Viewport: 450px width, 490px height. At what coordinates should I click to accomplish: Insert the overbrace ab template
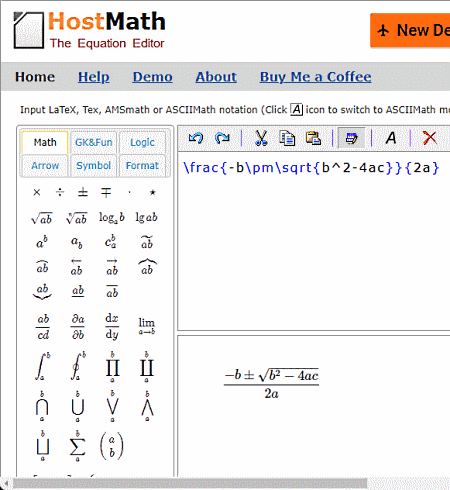pos(147,266)
